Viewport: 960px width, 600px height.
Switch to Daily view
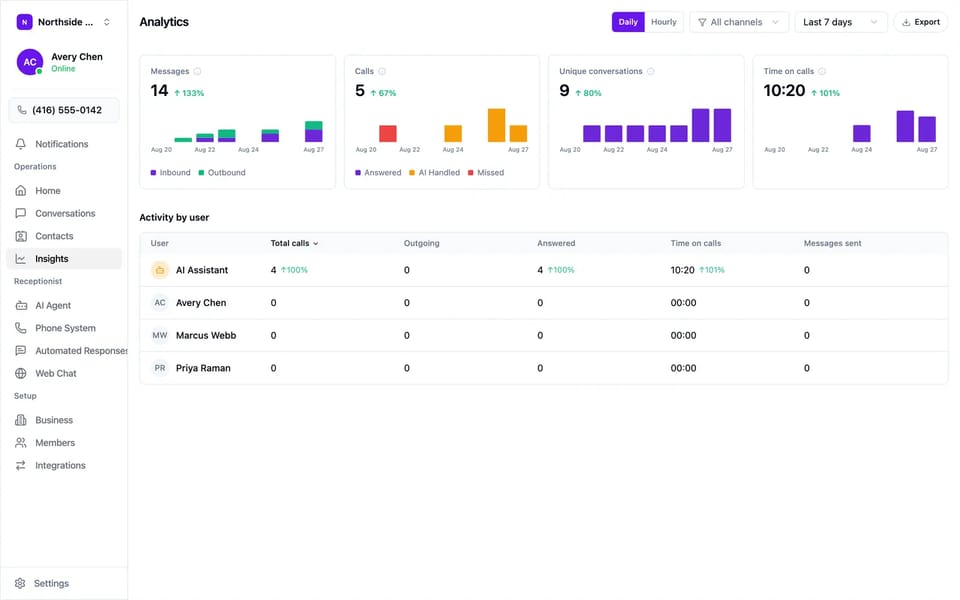point(628,22)
